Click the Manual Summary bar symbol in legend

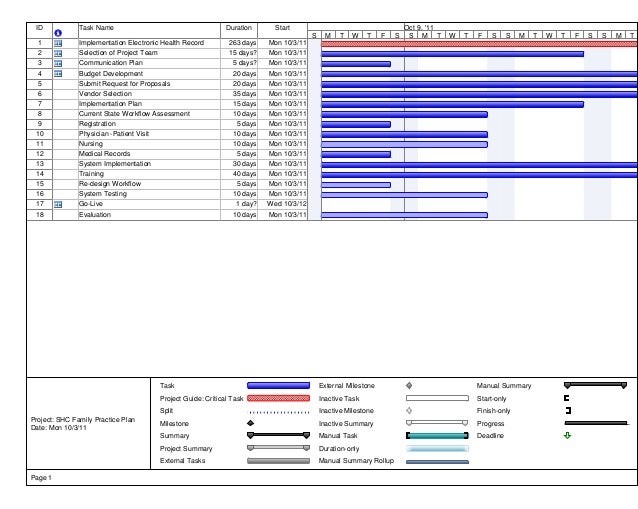tap(595, 385)
